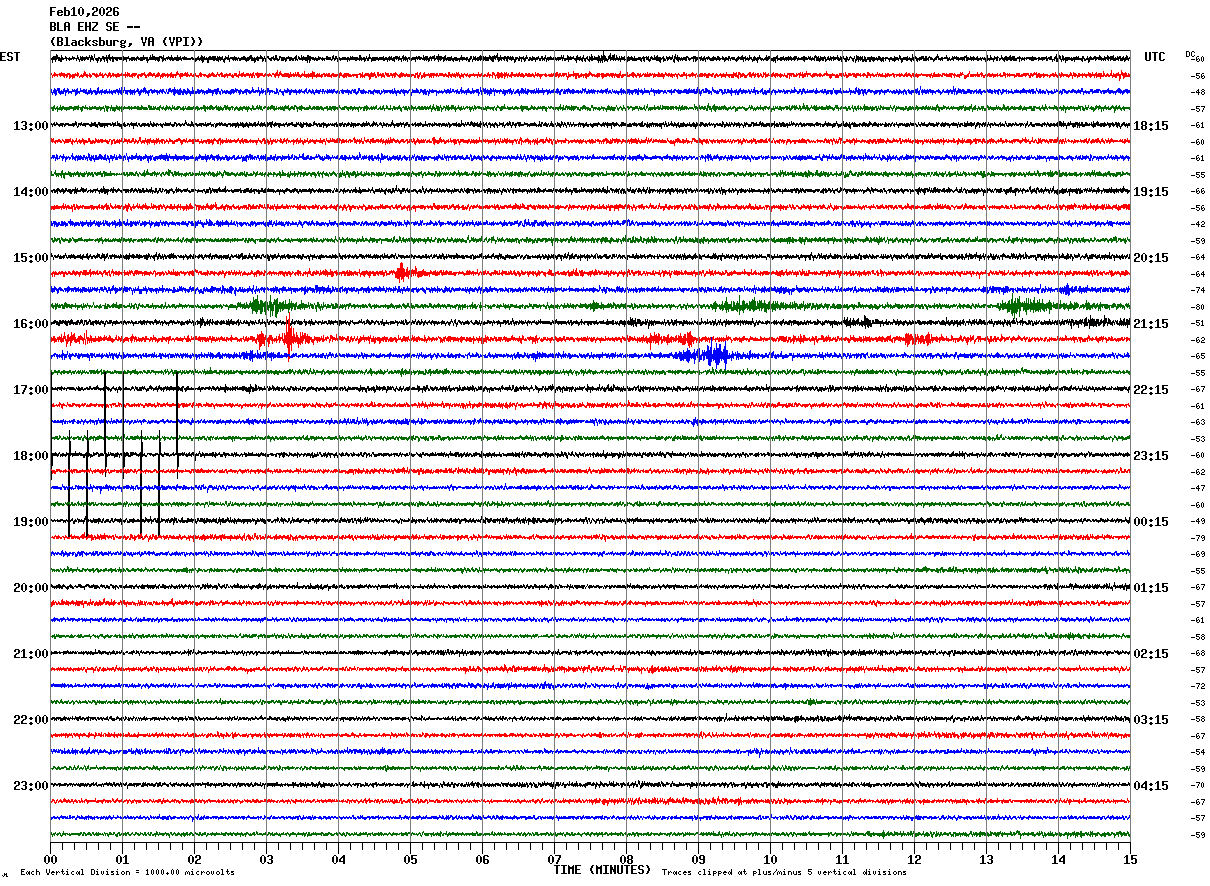Image resolution: width=1210 pixels, height=886 pixels.
Task: Click the "02:15" UTC time label
Action: pyautogui.click(x=1151, y=654)
